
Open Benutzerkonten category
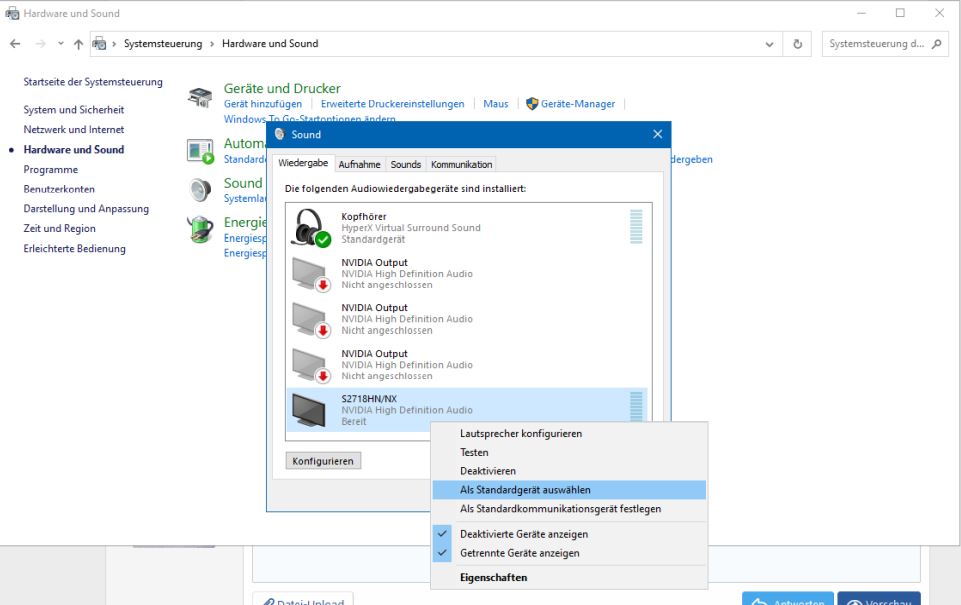point(59,189)
